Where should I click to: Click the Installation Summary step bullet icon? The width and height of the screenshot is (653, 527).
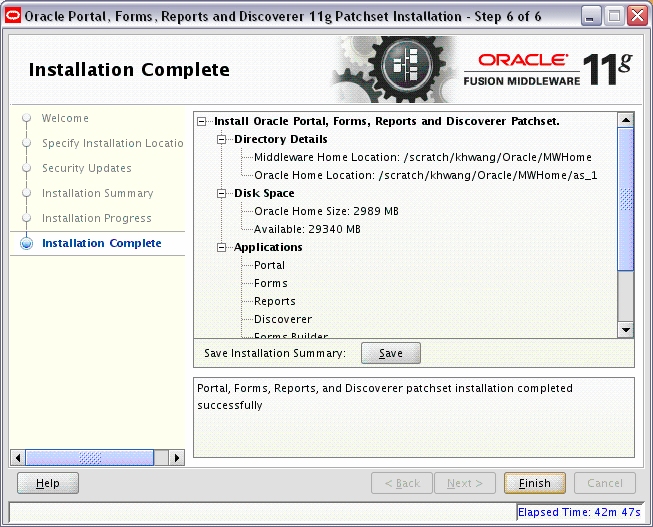[27, 193]
